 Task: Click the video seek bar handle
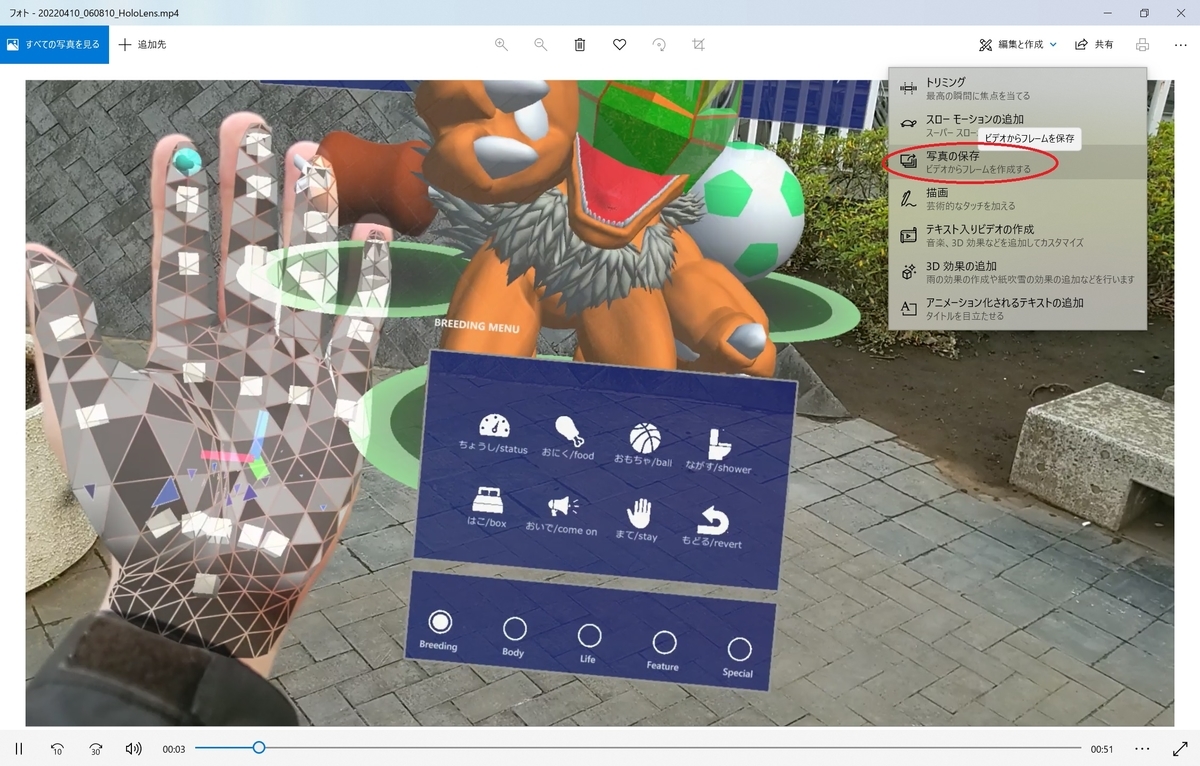[x=259, y=748]
